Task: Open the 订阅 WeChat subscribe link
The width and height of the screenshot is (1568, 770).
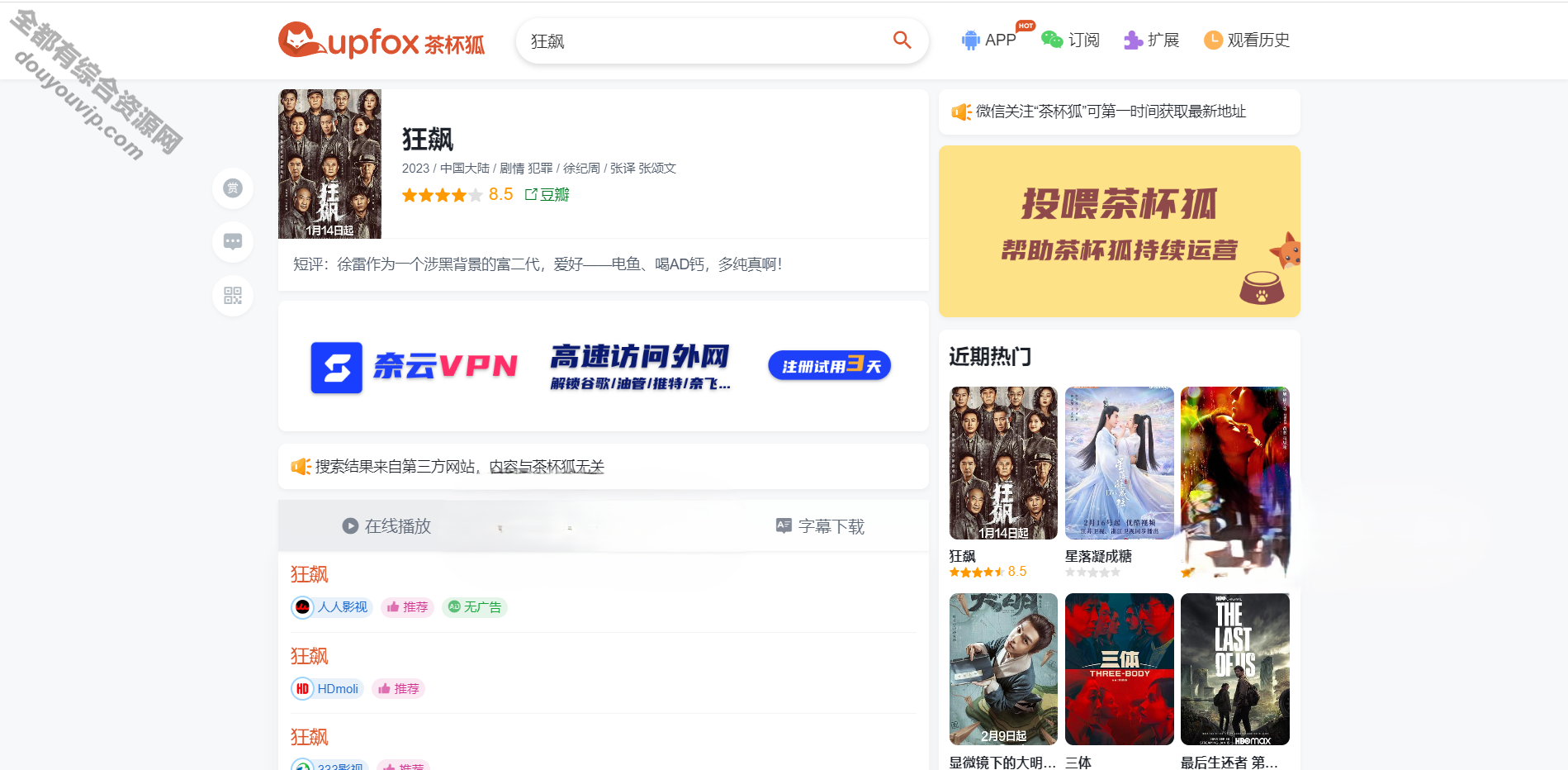Action: click(1070, 40)
